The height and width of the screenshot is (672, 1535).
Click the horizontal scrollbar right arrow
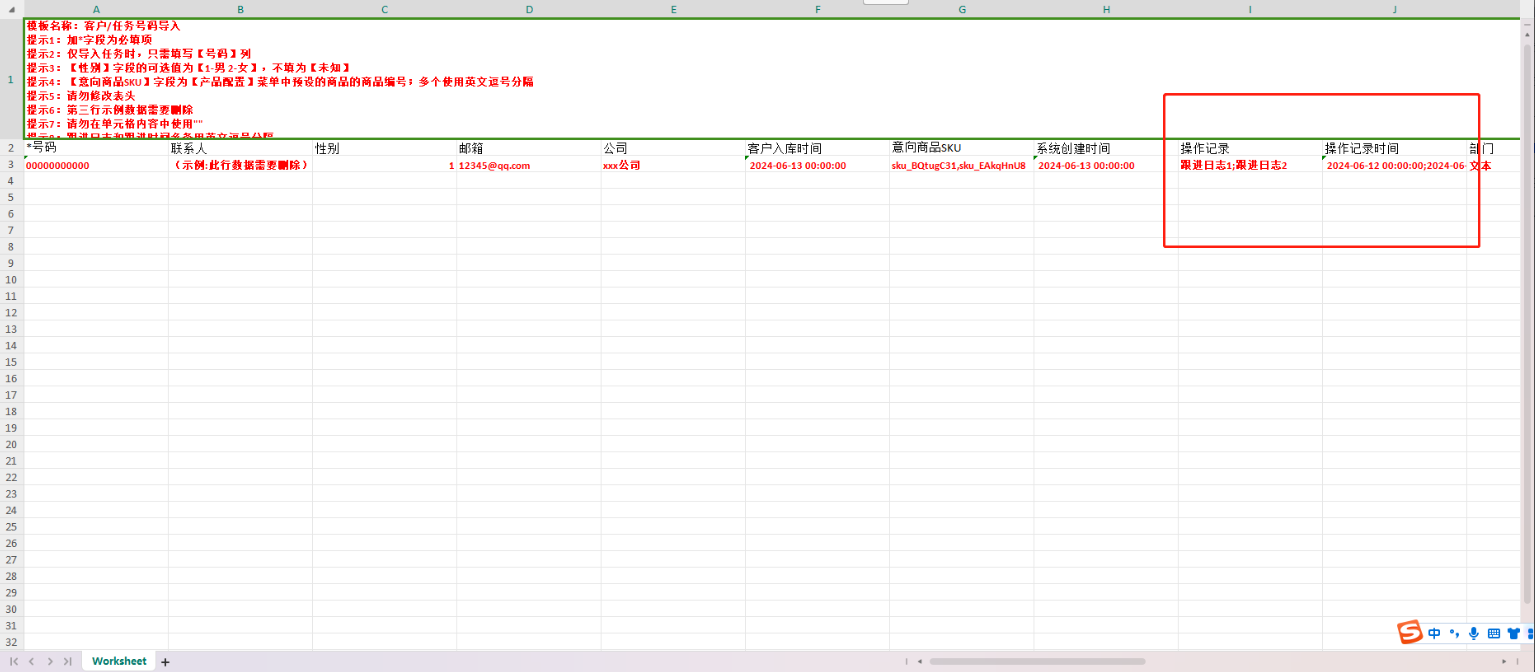1504,662
